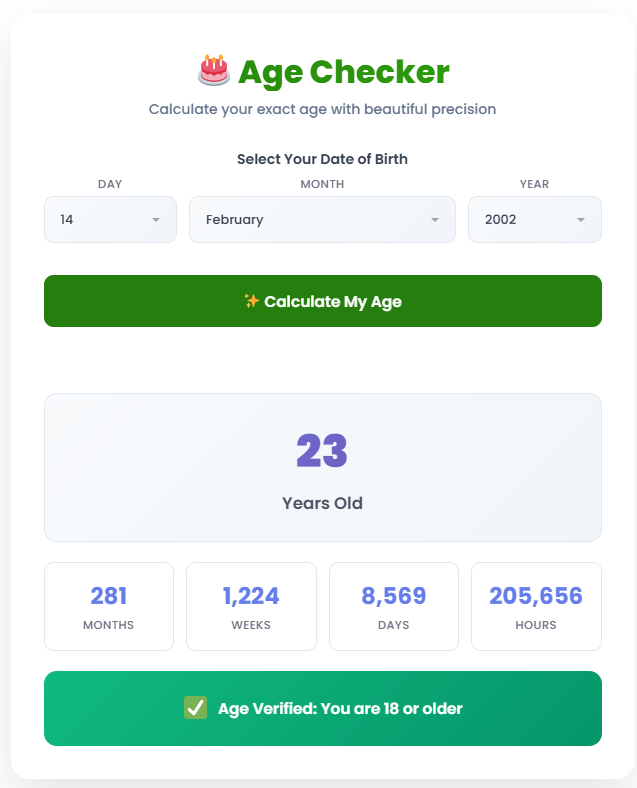
Task: Open the Year dropdown showing 2002
Action: [x=535, y=220]
